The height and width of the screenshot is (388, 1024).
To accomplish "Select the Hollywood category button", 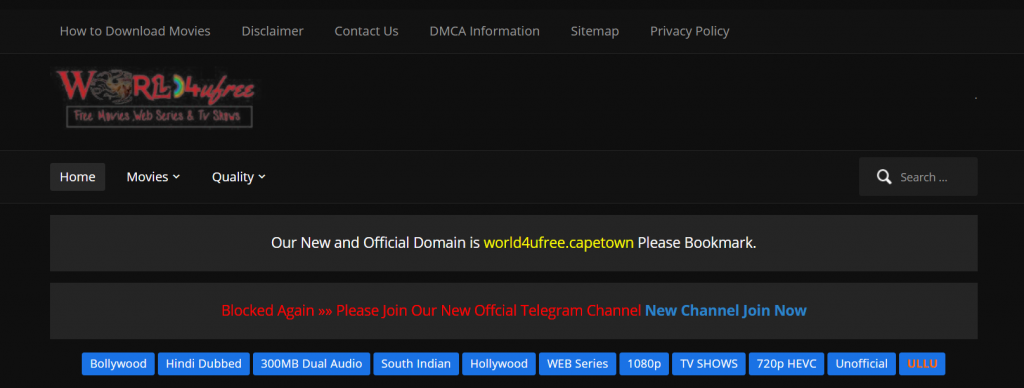I will pos(499,364).
